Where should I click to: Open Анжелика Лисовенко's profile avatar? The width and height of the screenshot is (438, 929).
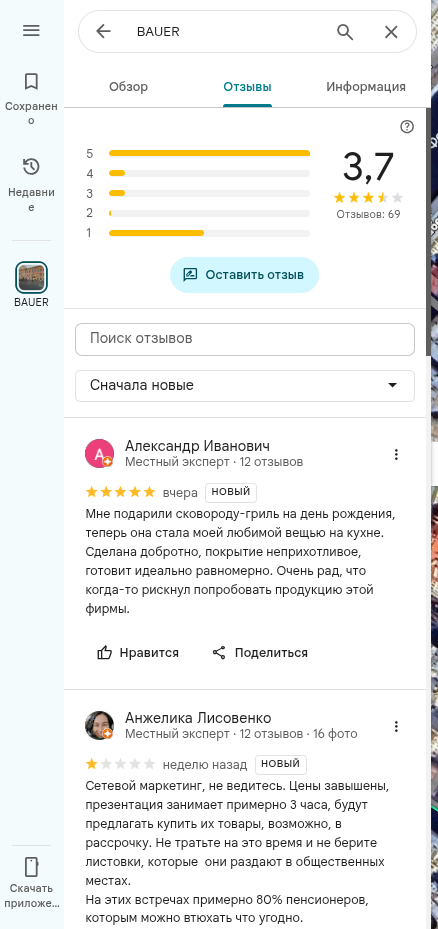(99, 725)
